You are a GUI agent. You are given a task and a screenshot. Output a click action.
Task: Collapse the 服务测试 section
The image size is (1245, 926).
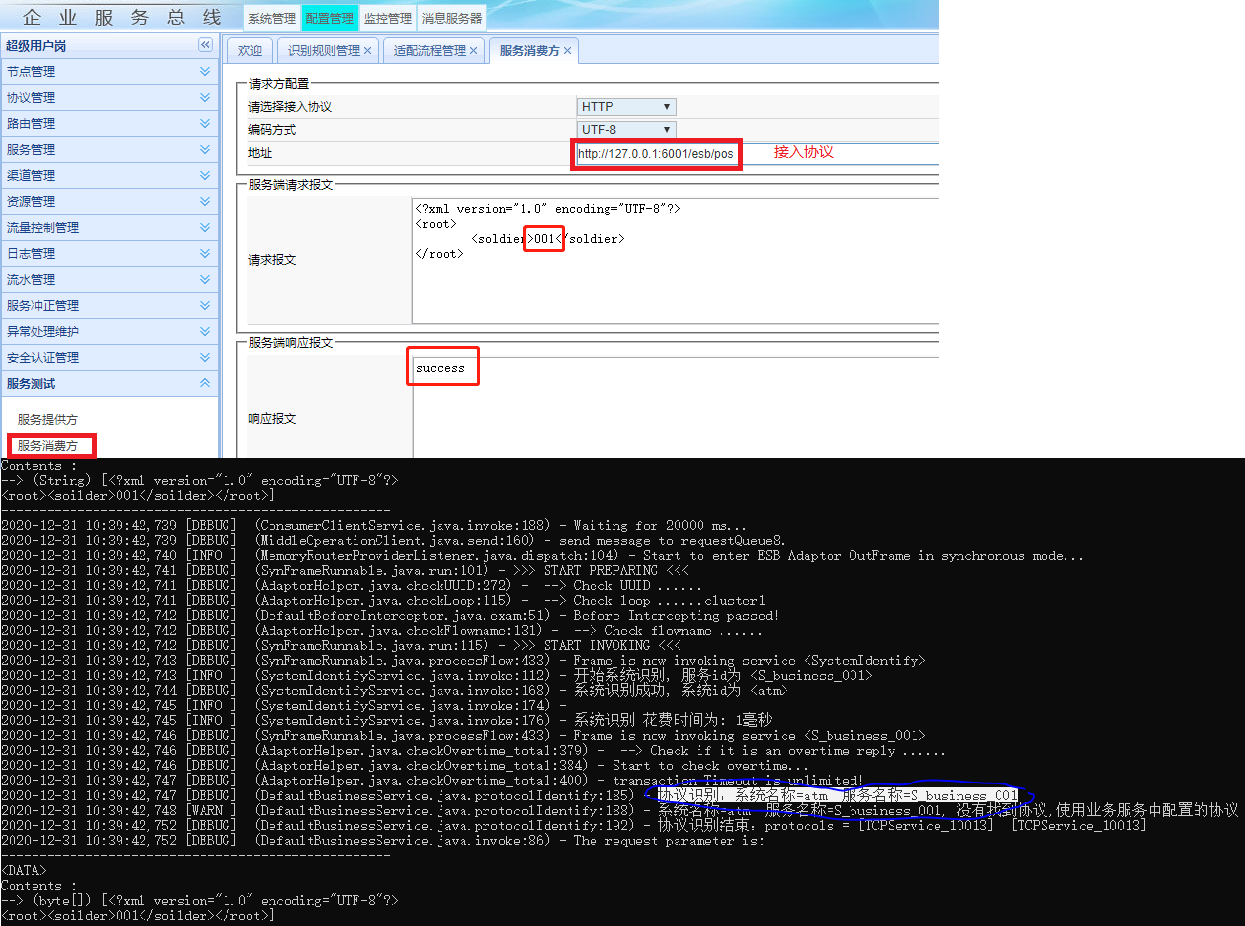pyautogui.click(x=205, y=384)
